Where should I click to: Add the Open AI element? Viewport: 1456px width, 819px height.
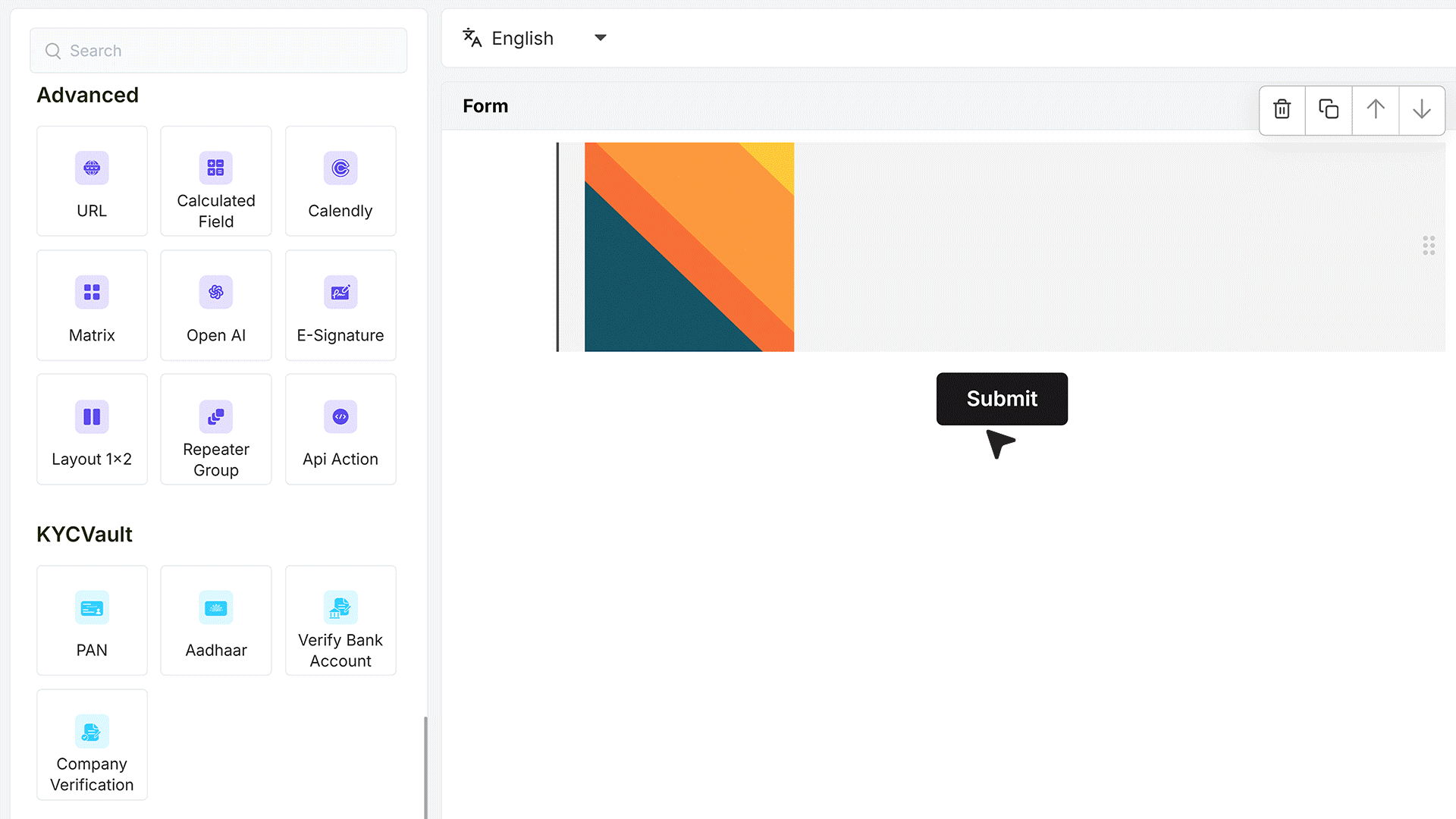pos(216,306)
